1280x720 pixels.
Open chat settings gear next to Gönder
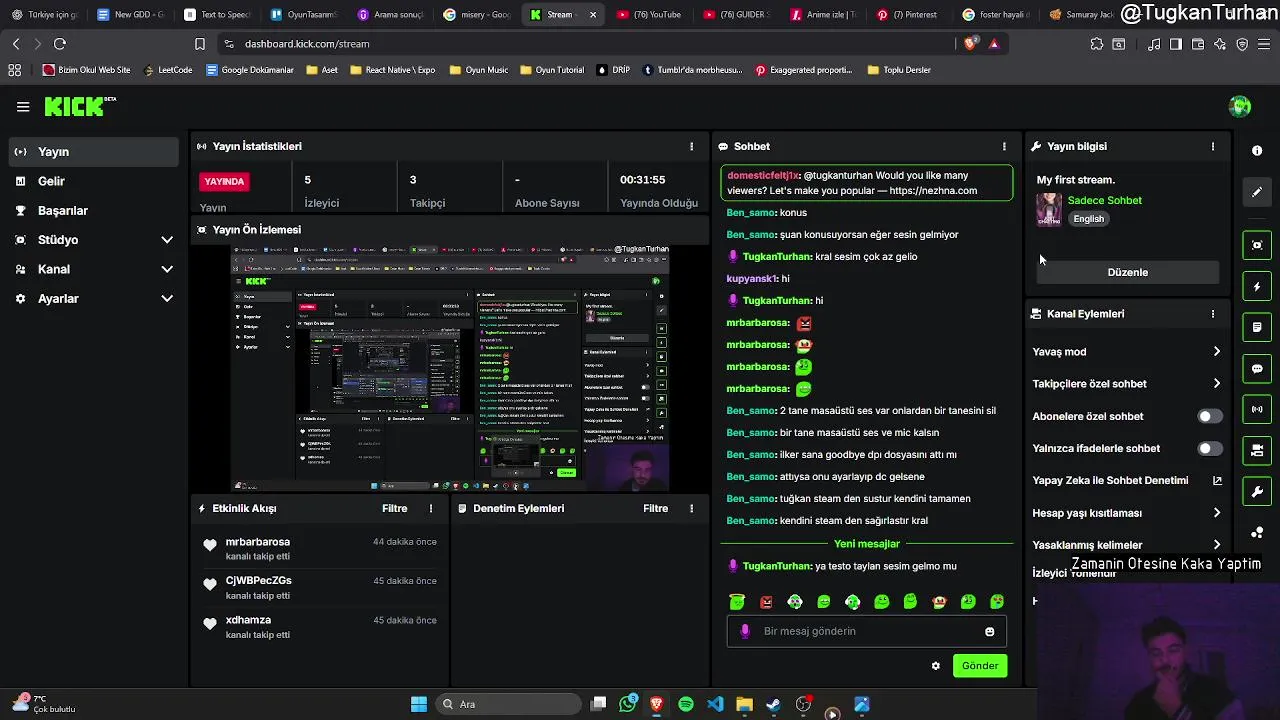click(x=936, y=666)
